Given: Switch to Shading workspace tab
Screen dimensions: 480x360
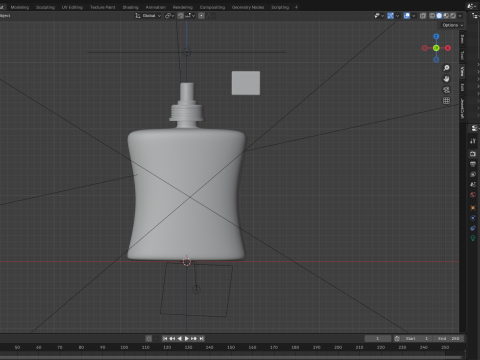Looking at the screenshot, I should (130, 7).
